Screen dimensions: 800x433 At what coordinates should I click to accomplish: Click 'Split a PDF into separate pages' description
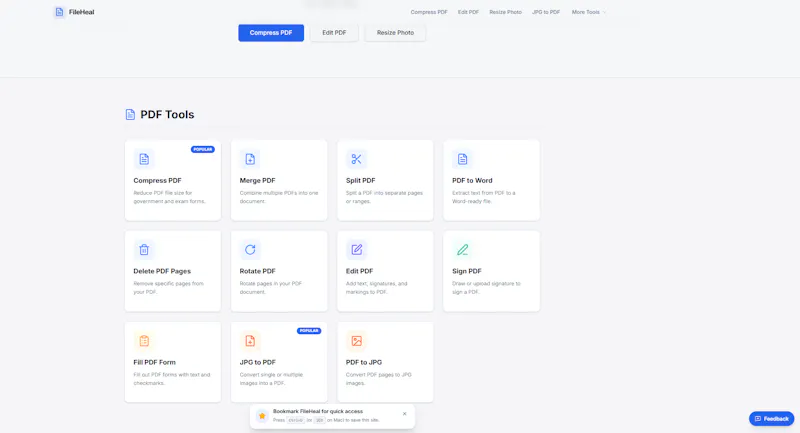tap(384, 197)
